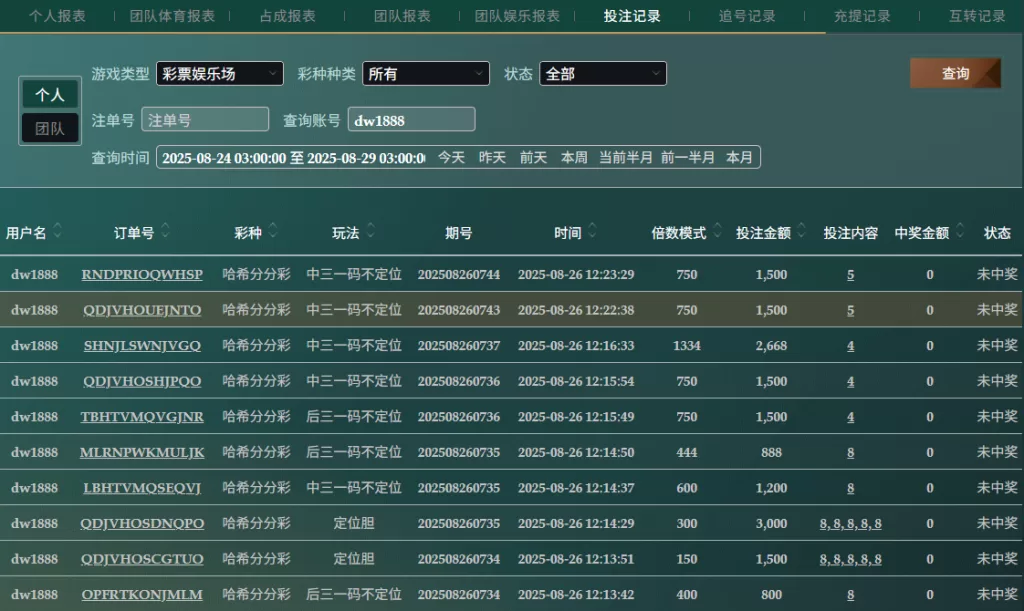Sort by 玩法 column arrows
The image size is (1024, 611).
tap(370, 230)
